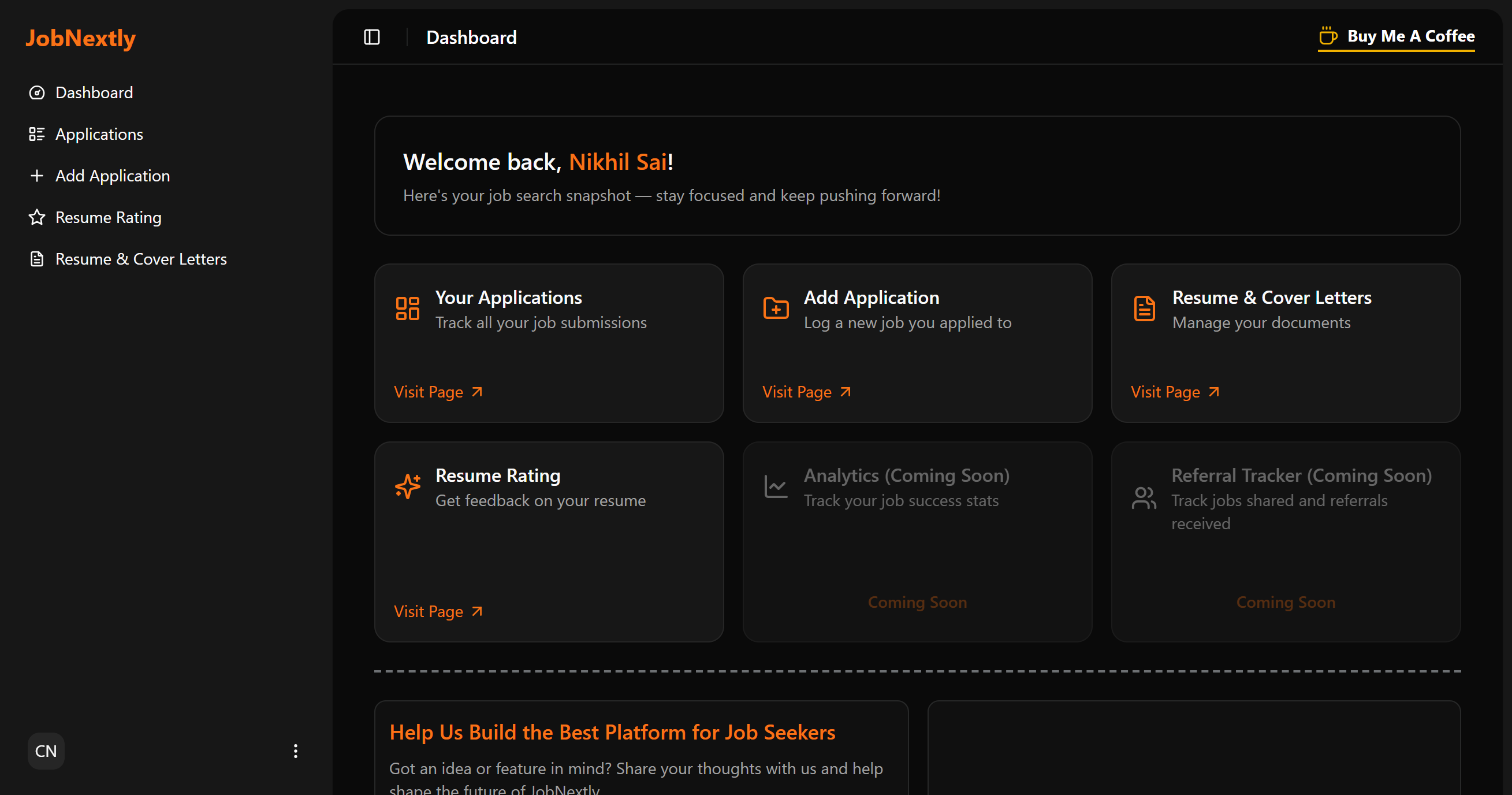Image resolution: width=1512 pixels, height=795 pixels.
Task: Click 'Track your job success stats' text
Action: point(901,500)
